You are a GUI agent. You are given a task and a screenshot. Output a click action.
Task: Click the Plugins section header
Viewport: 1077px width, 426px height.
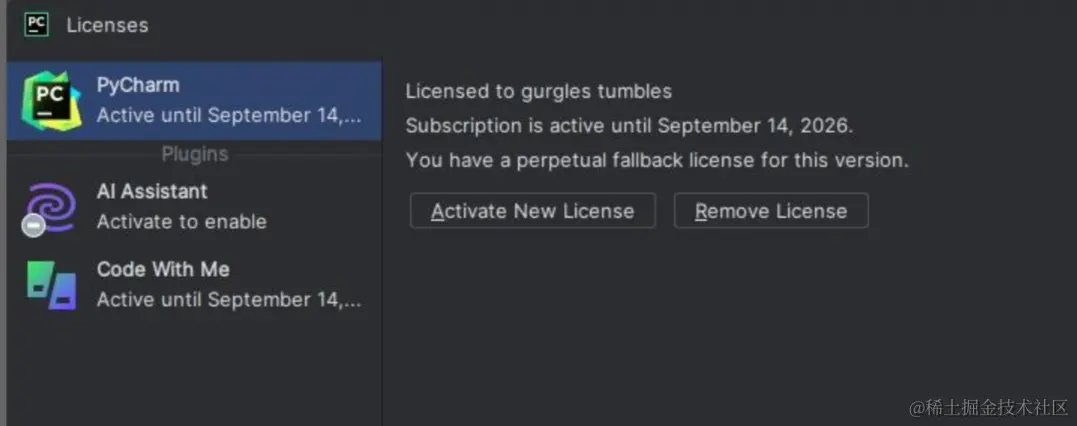click(x=195, y=154)
